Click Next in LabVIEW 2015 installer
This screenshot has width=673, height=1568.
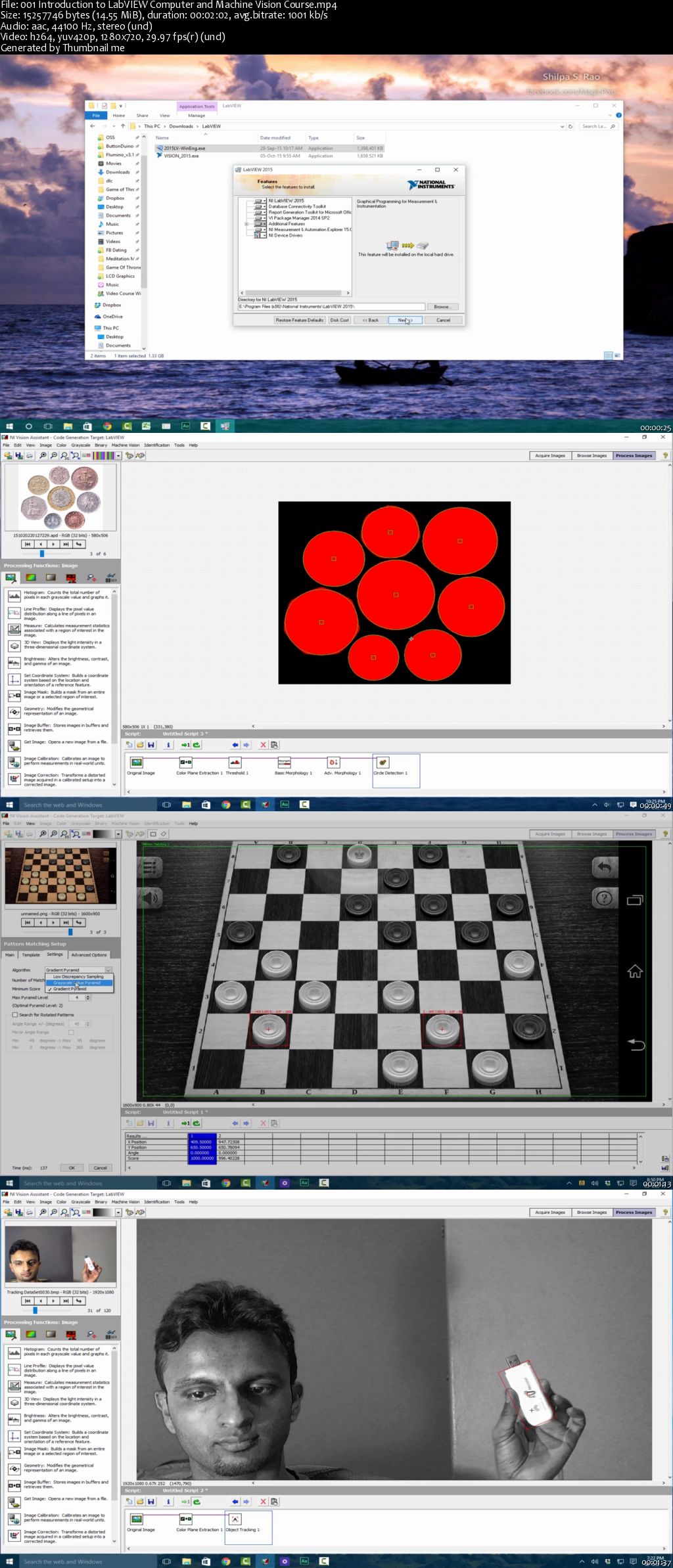[405, 320]
